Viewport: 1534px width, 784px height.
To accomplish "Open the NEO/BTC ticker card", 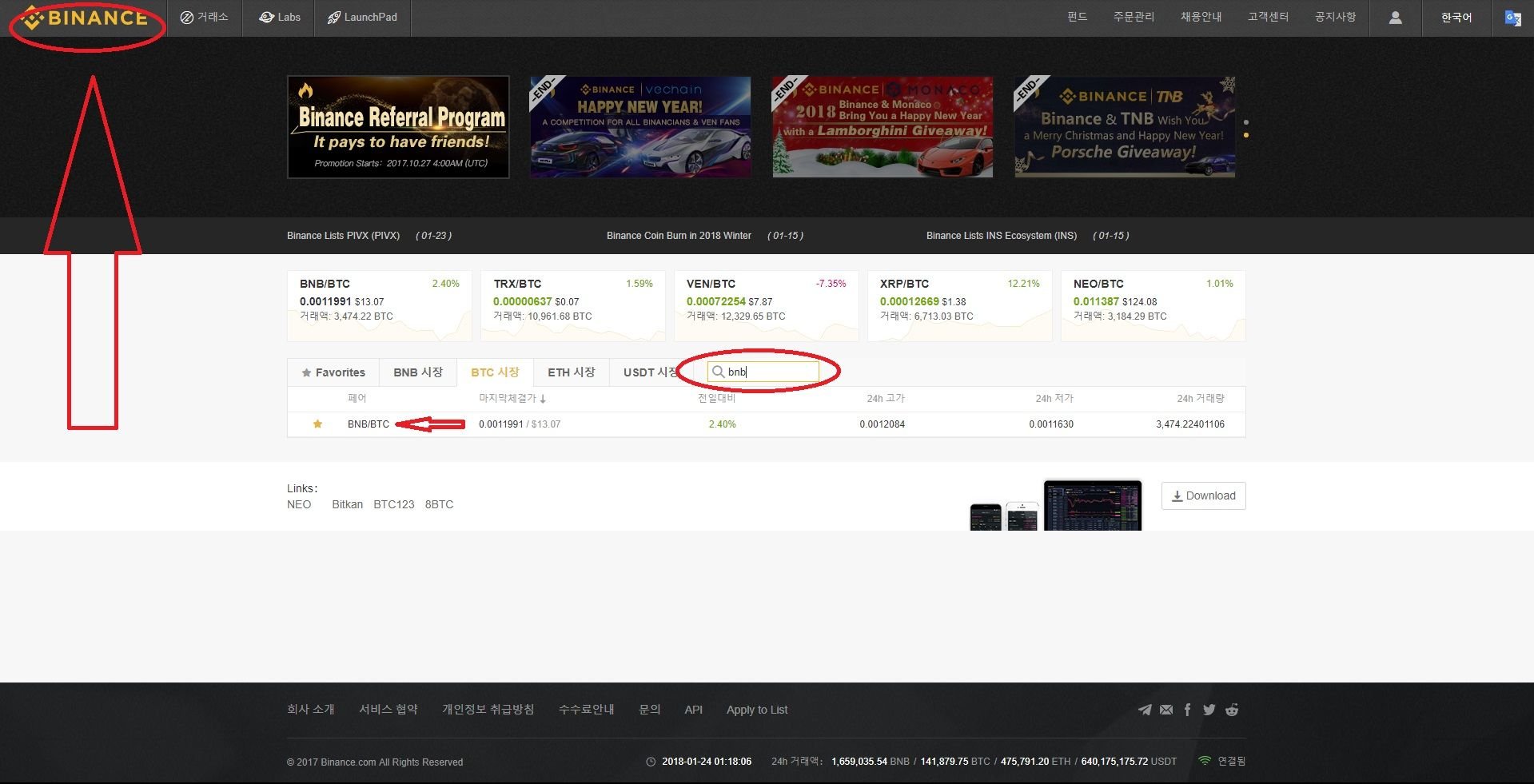I will 1153,306.
